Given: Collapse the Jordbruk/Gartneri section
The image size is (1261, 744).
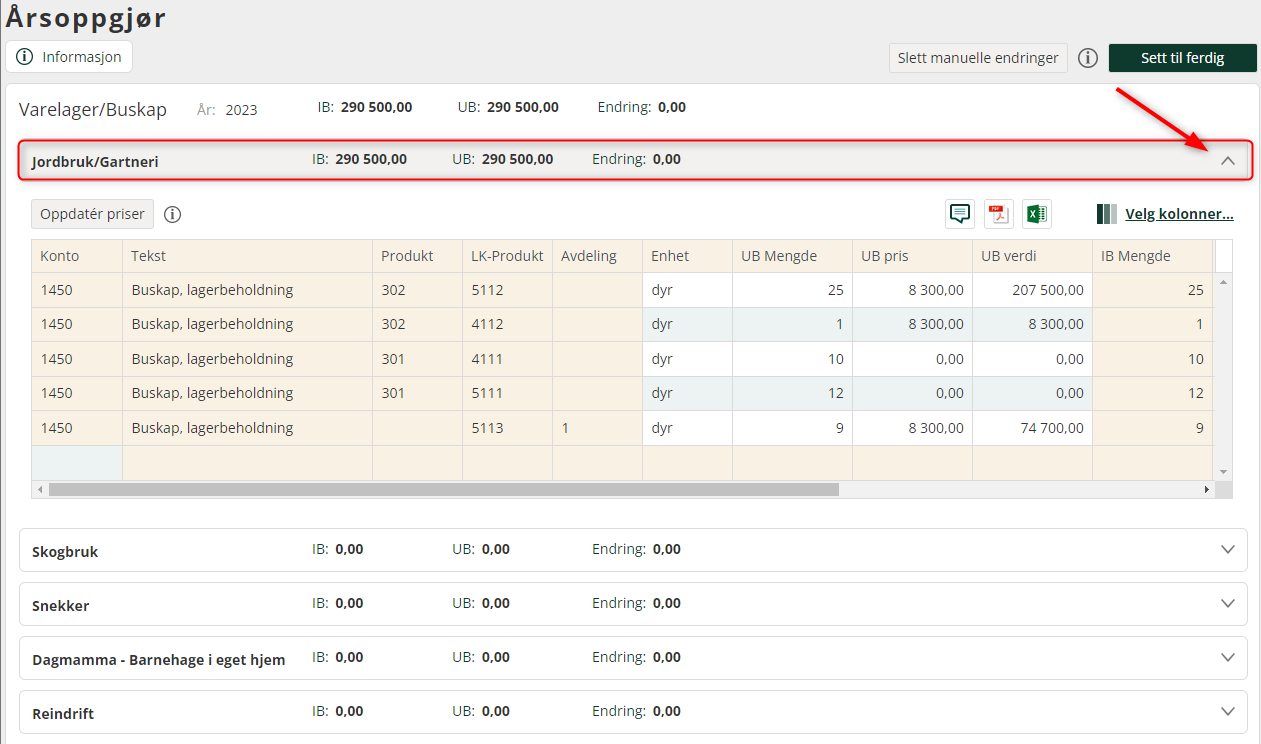Looking at the screenshot, I should click(1229, 160).
